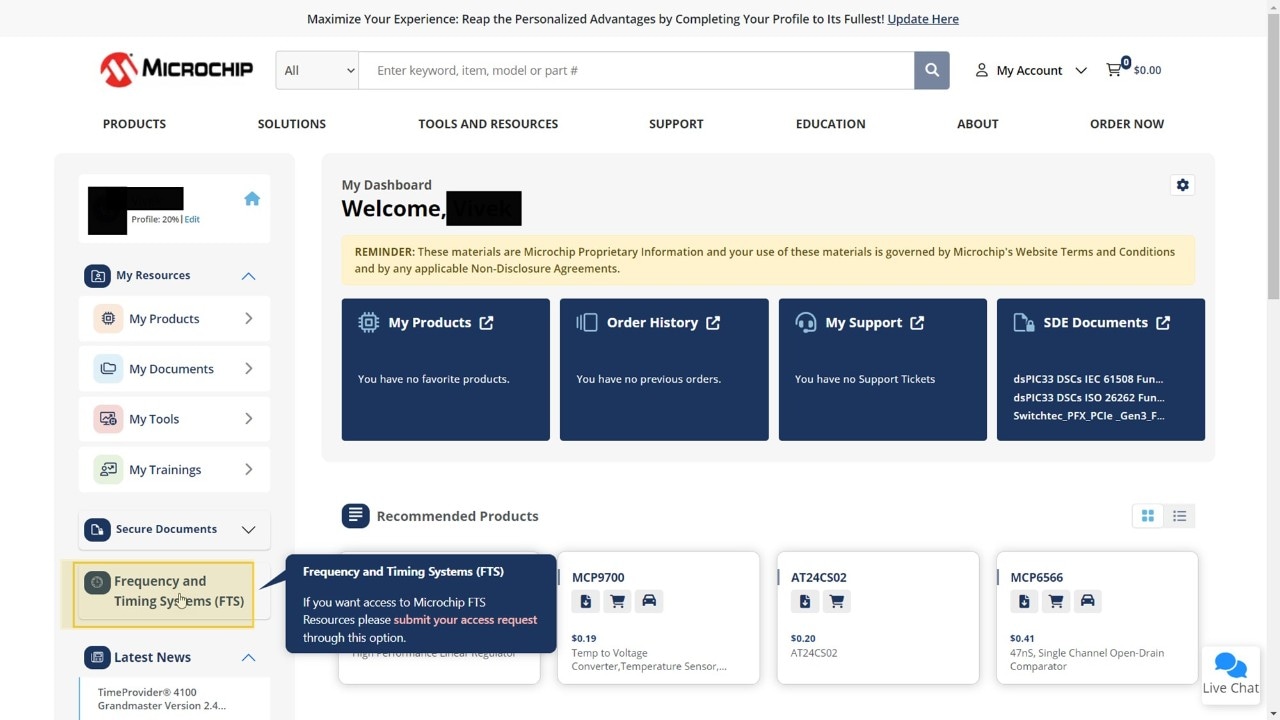Expand the Secure Documents section
The image size is (1280, 720).
(x=248, y=529)
